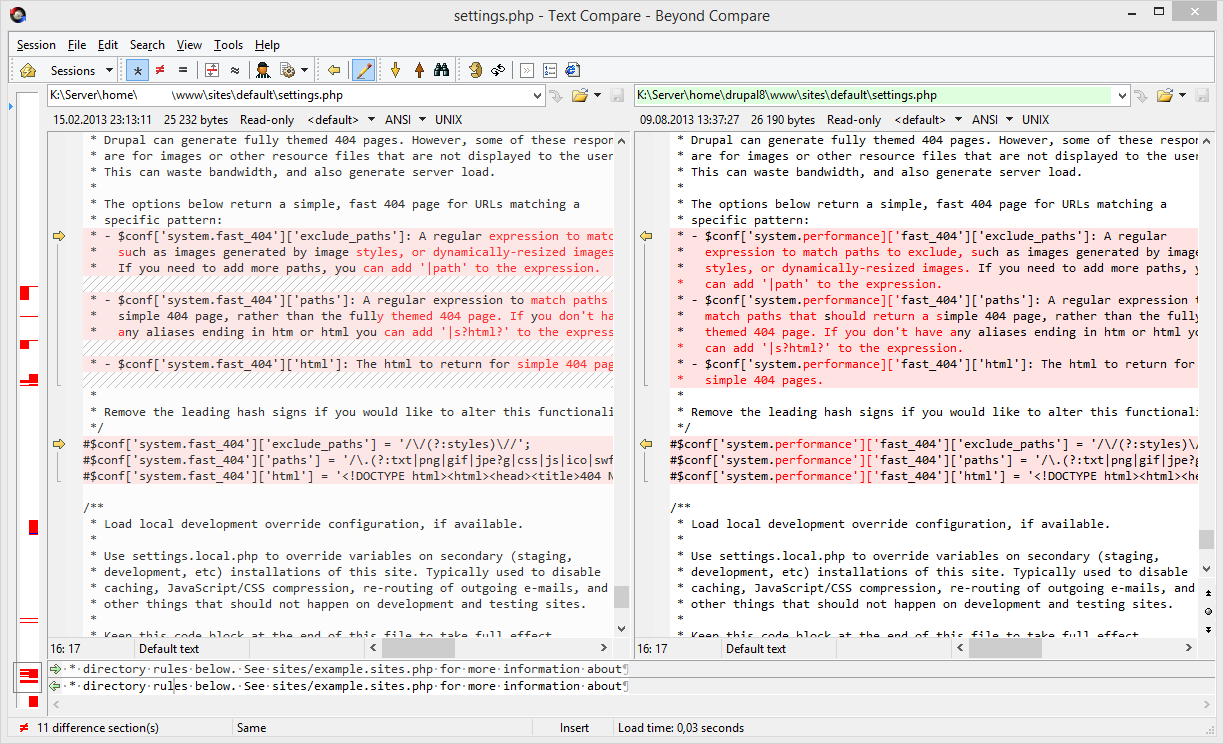Open the Tools menu

pyautogui.click(x=228, y=45)
